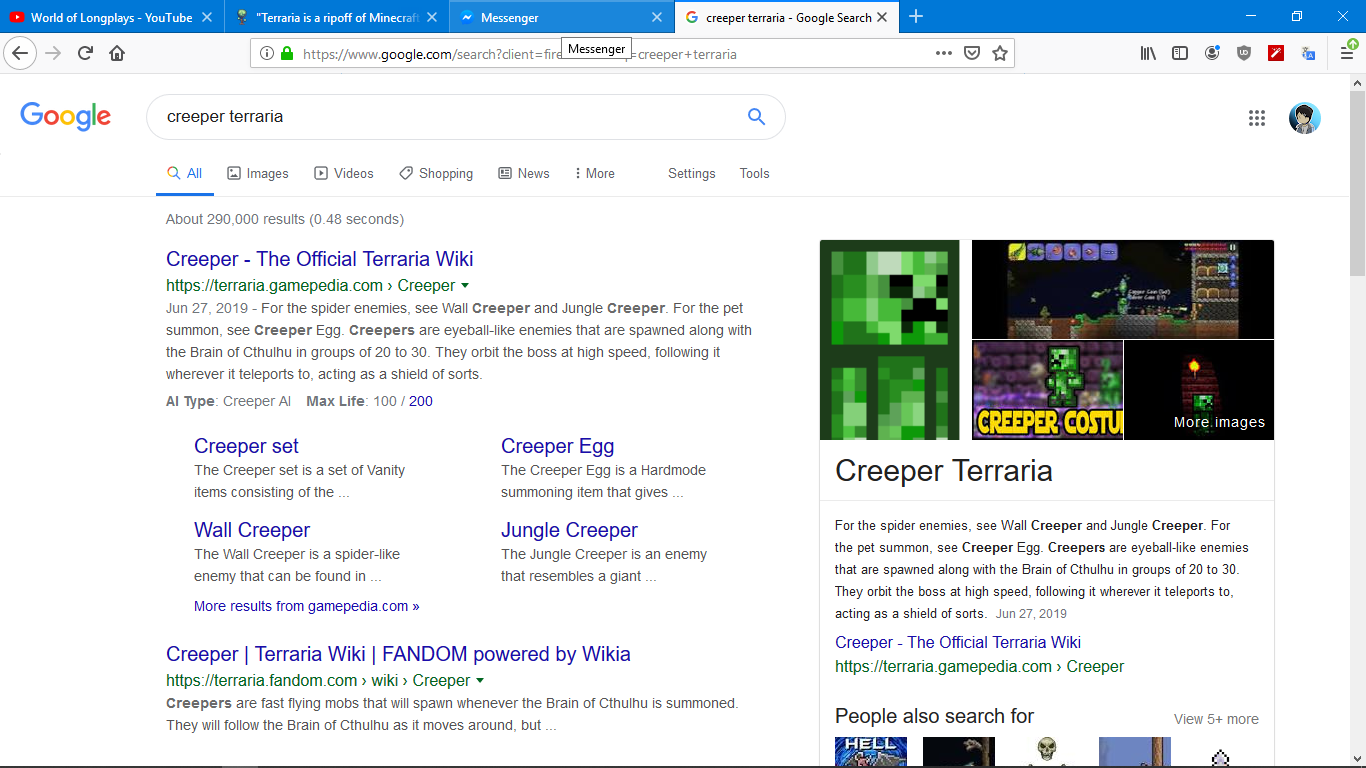Click the Google search magnifier button
This screenshot has height=768, width=1366.
756,117
